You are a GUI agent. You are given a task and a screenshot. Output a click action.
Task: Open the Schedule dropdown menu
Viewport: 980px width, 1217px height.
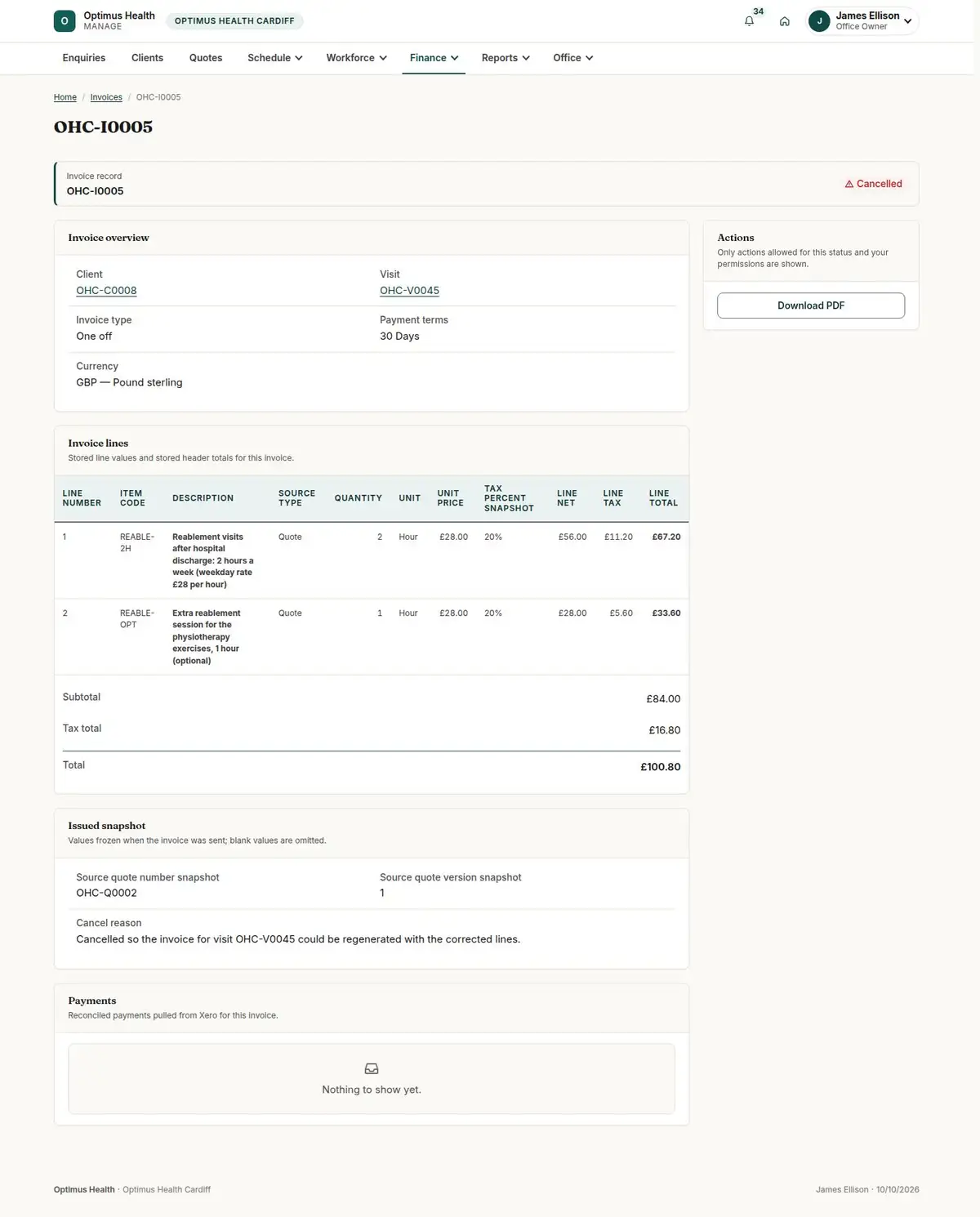coord(275,58)
